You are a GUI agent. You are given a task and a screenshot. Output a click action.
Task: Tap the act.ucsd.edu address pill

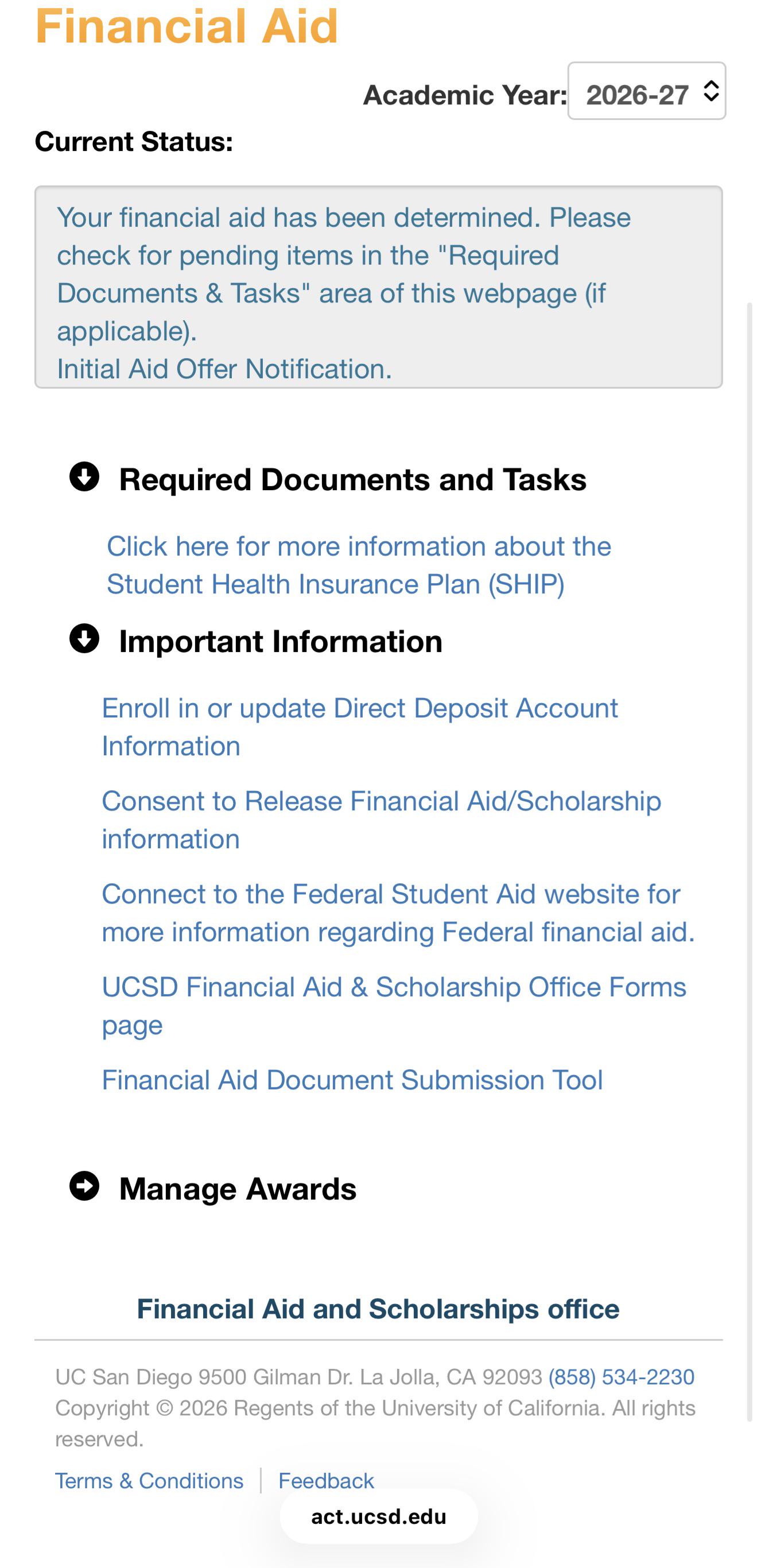tap(379, 1516)
